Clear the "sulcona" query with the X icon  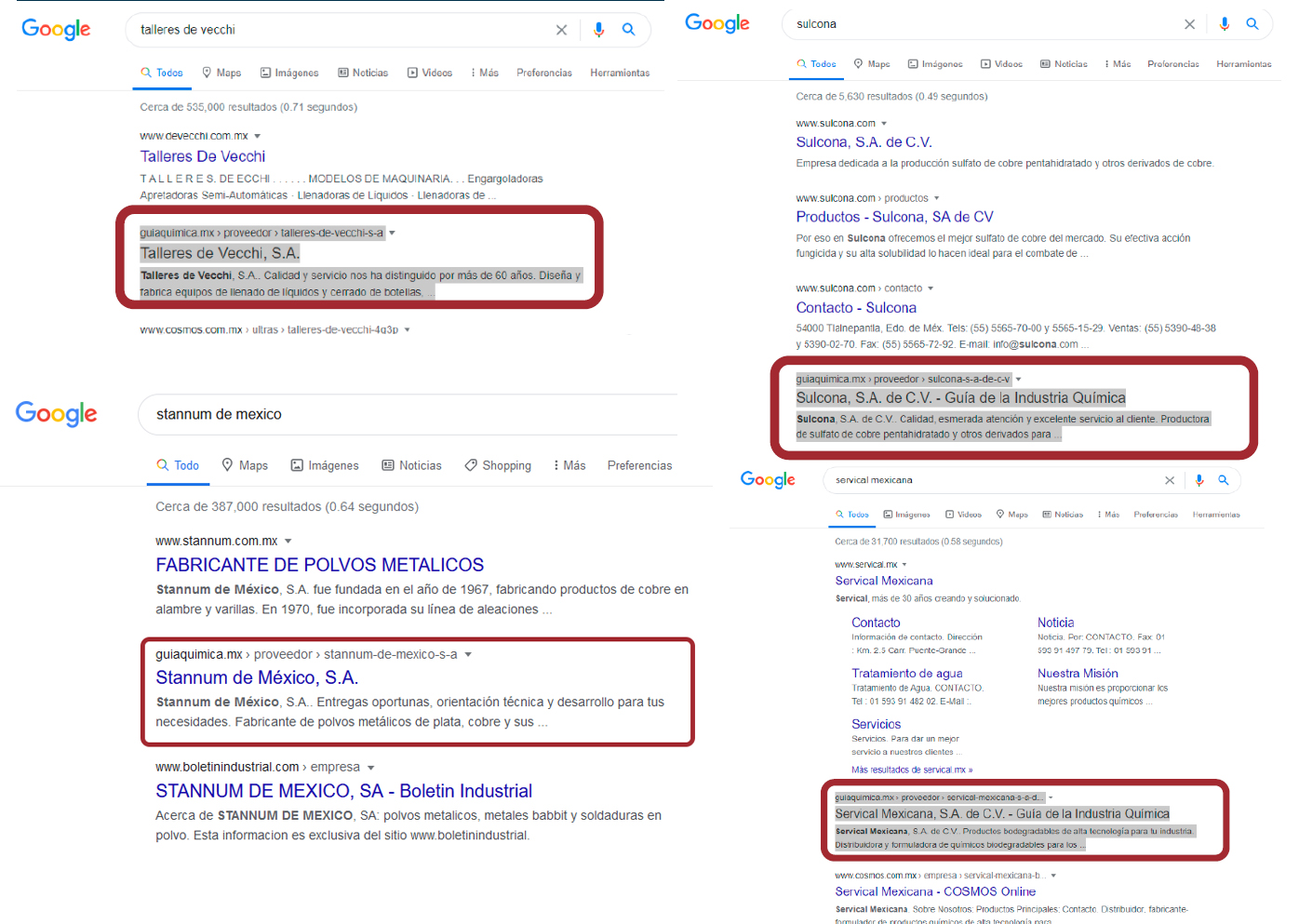1189,24
